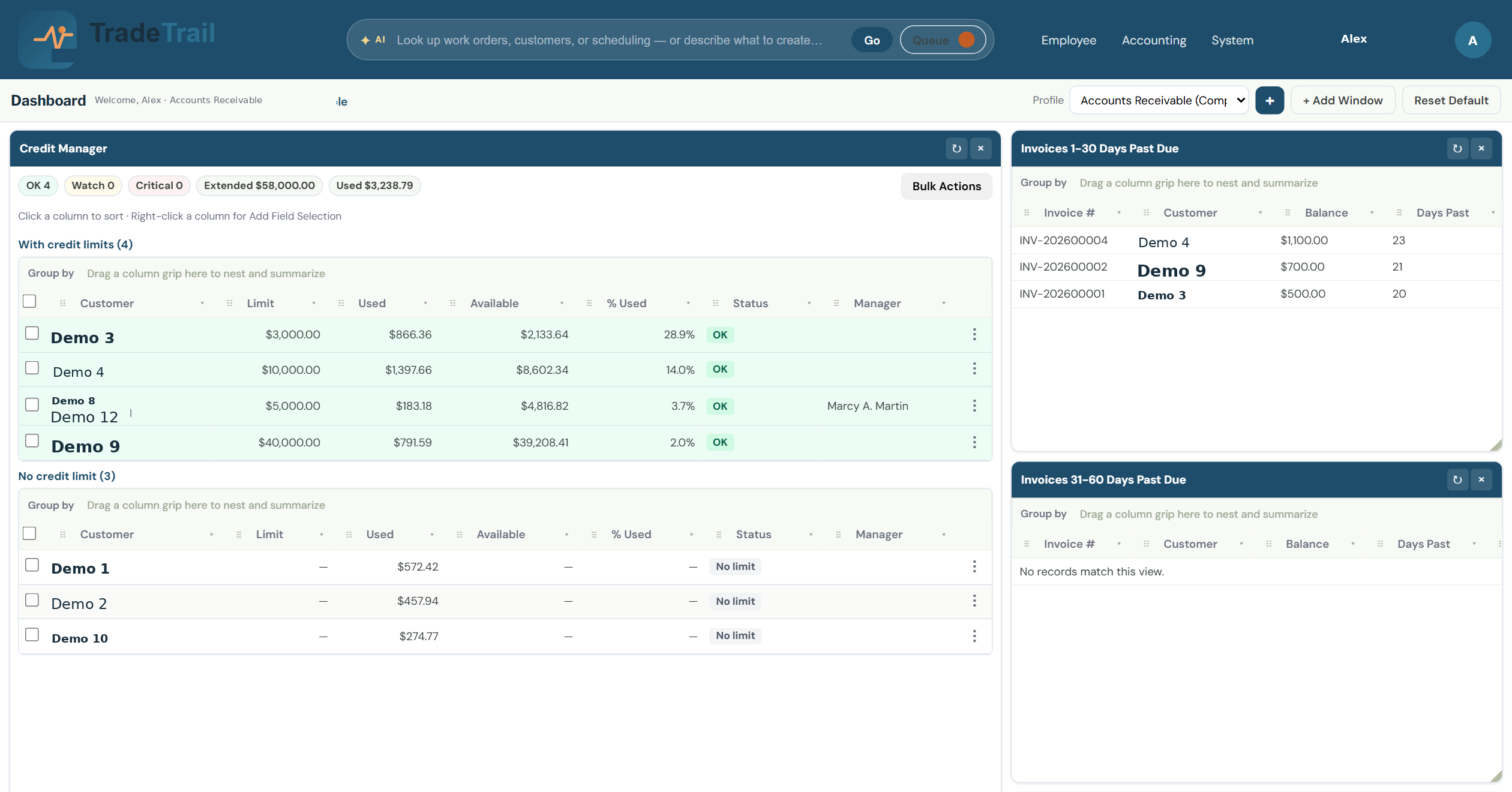The image size is (1512, 792).
Task: Click Alex's user avatar circle
Action: point(1472,40)
